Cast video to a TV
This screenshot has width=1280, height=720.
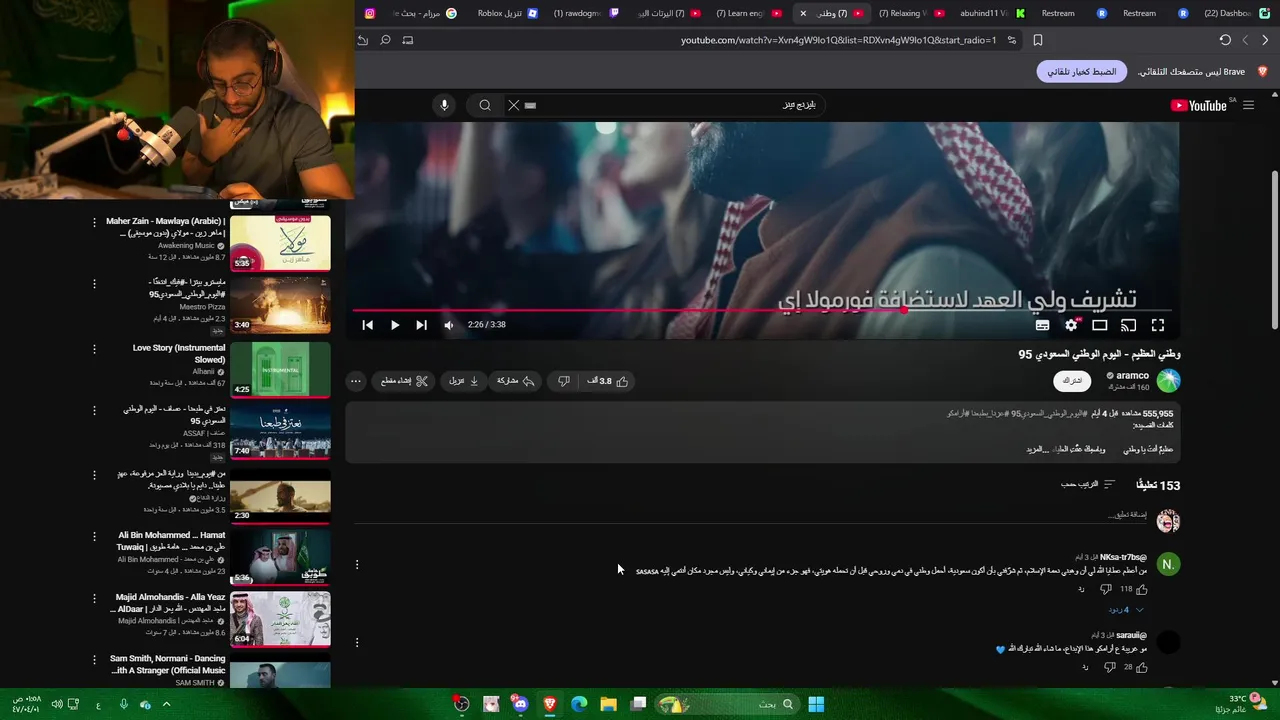[x=1128, y=325]
